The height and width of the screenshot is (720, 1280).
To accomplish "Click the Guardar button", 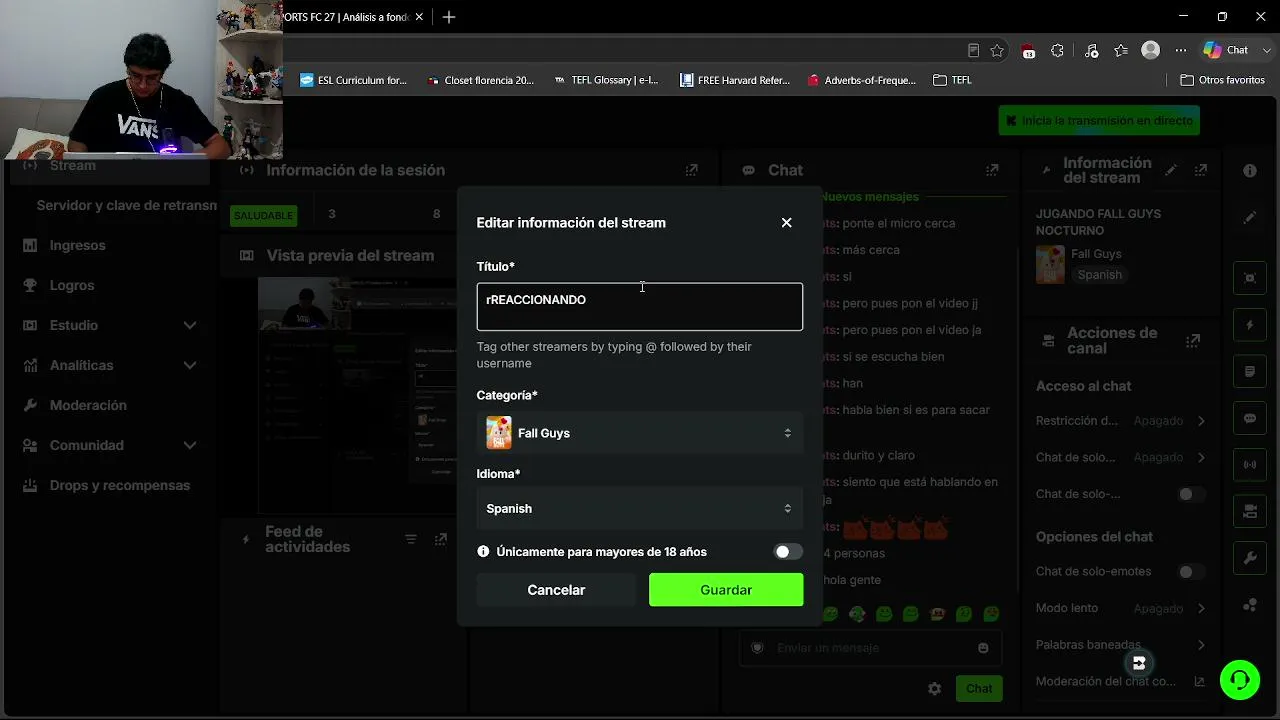I will point(726,590).
